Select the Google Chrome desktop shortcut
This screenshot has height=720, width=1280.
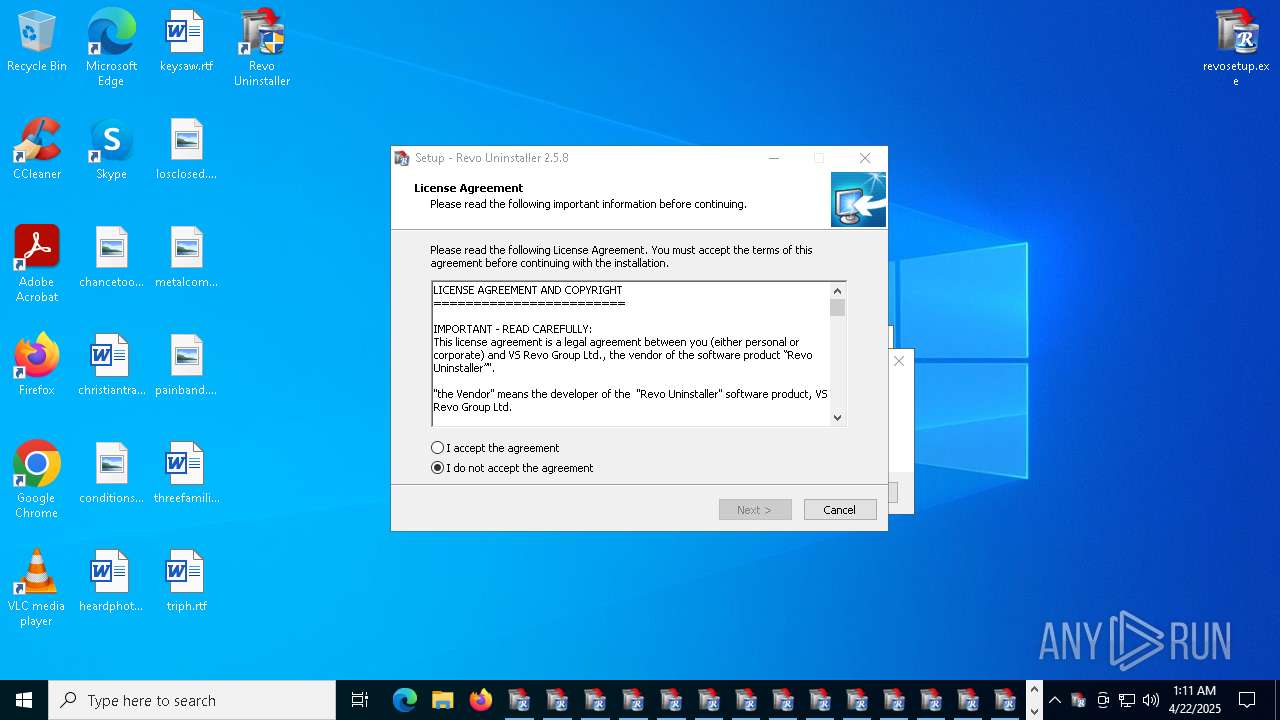(x=37, y=480)
